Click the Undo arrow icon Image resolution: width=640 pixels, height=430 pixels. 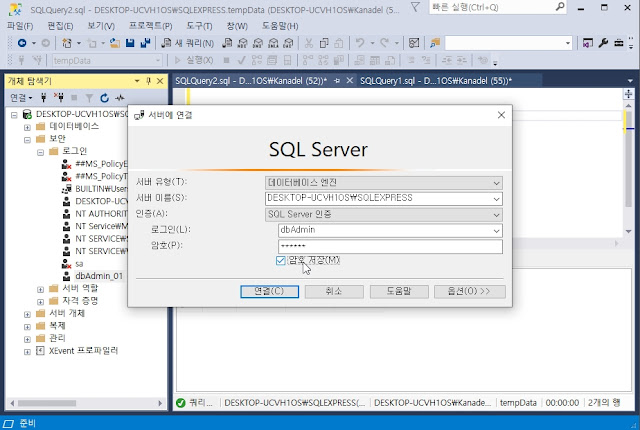click(360, 43)
